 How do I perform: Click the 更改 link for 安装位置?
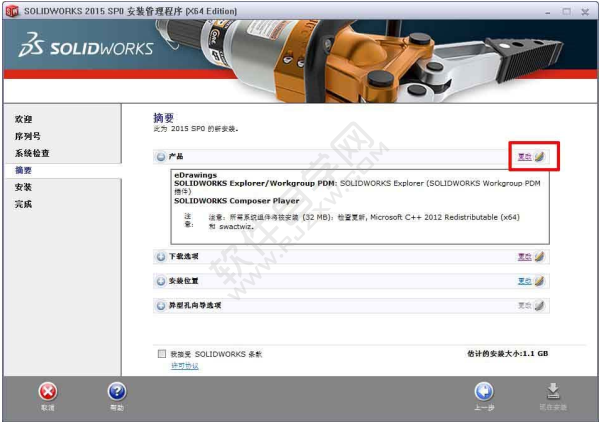(525, 281)
